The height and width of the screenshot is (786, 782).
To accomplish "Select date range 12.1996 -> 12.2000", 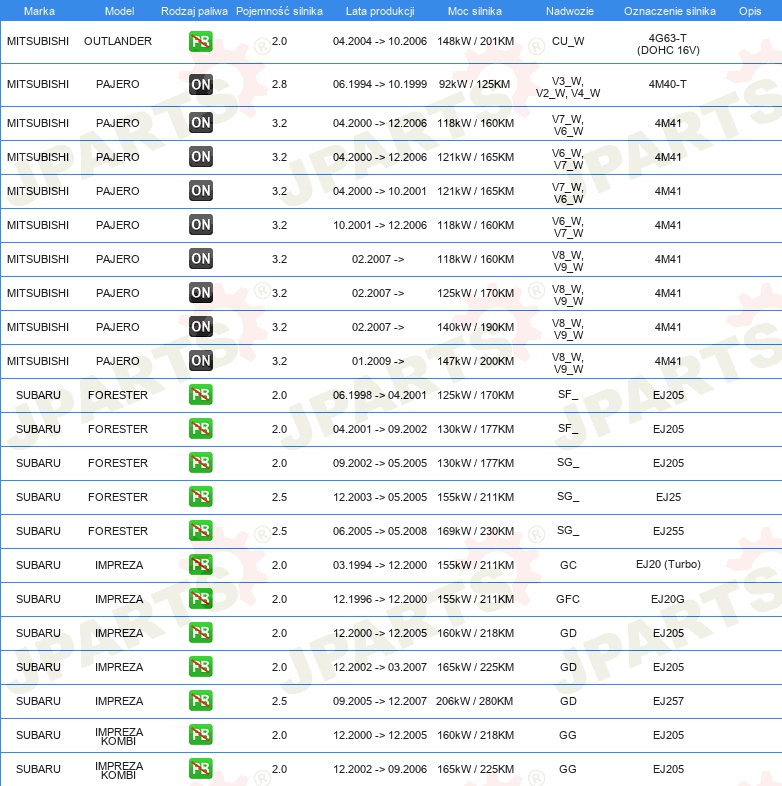I will pyautogui.click(x=380, y=599).
